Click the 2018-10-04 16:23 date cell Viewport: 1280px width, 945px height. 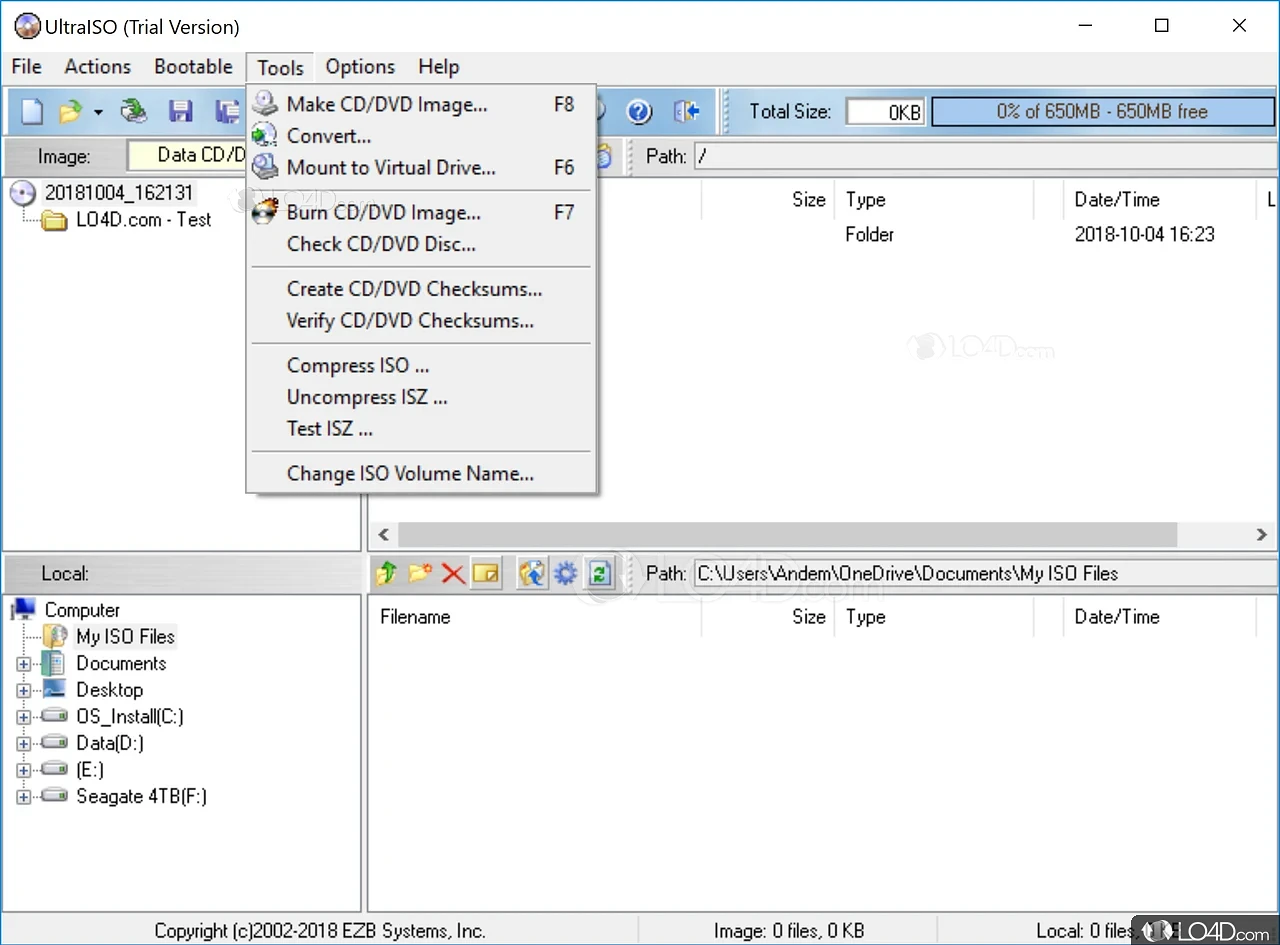(1145, 234)
